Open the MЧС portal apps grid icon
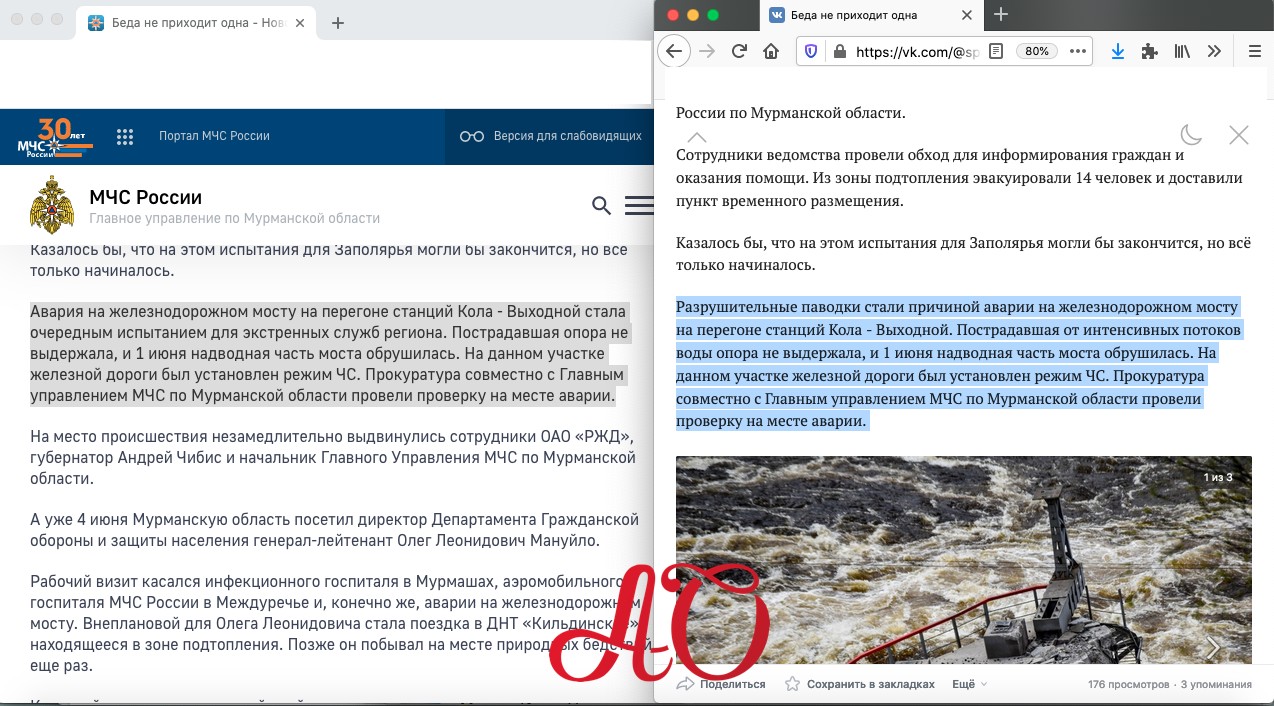The height and width of the screenshot is (706, 1274). [x=125, y=136]
